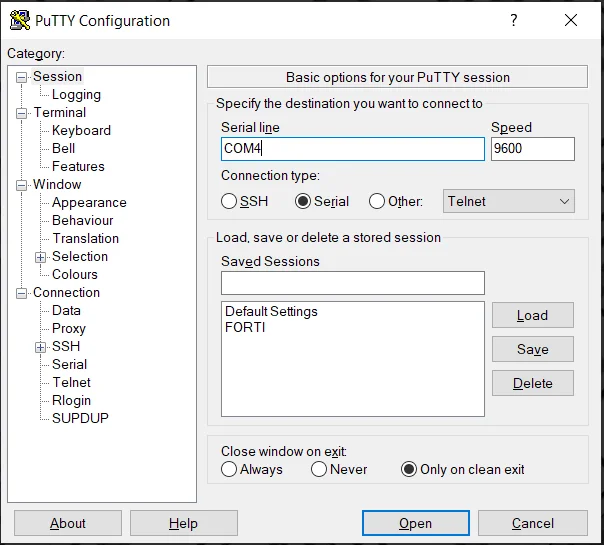Collapse the Session tree node
The image size is (604, 545).
pyautogui.click(x=21, y=77)
